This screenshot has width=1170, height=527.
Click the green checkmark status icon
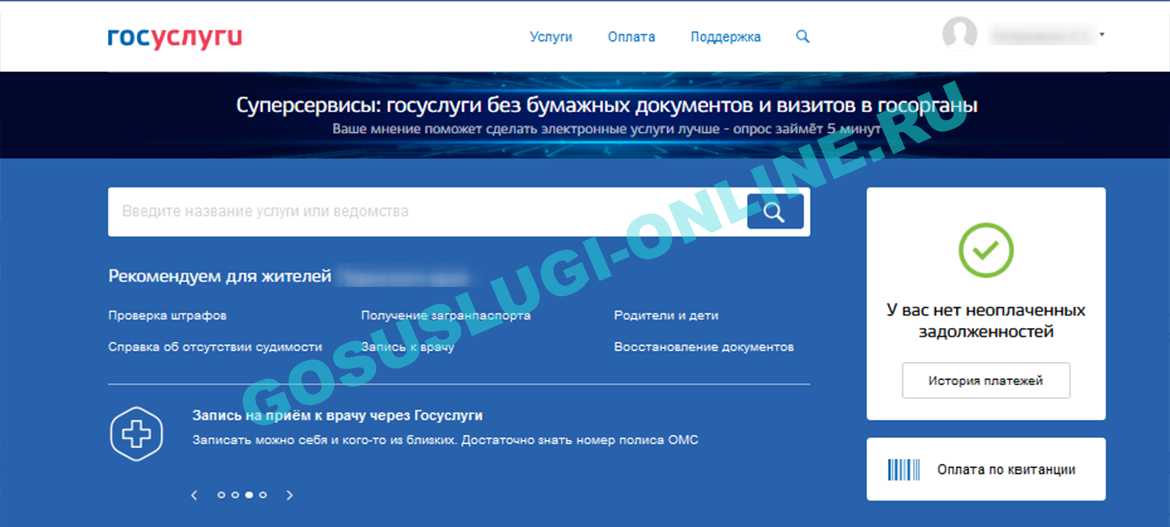[986, 250]
